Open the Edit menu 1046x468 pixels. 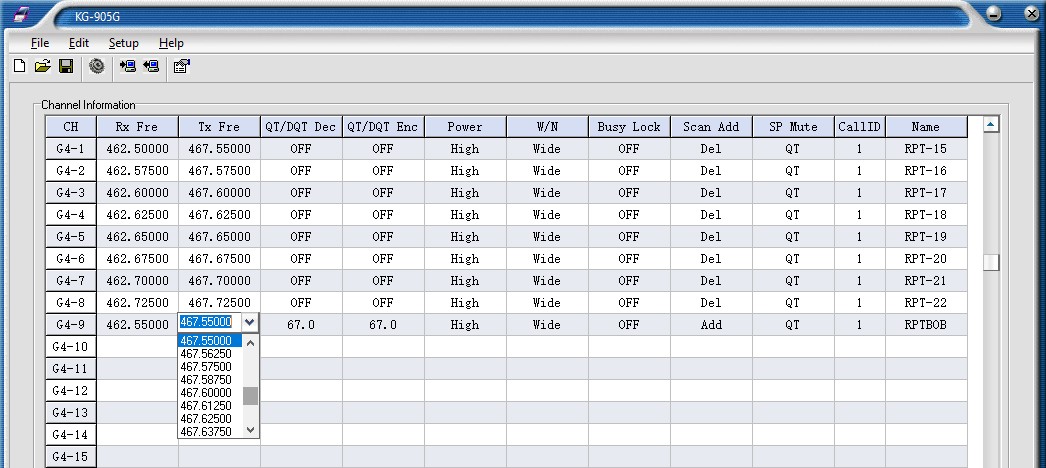[x=79, y=43]
